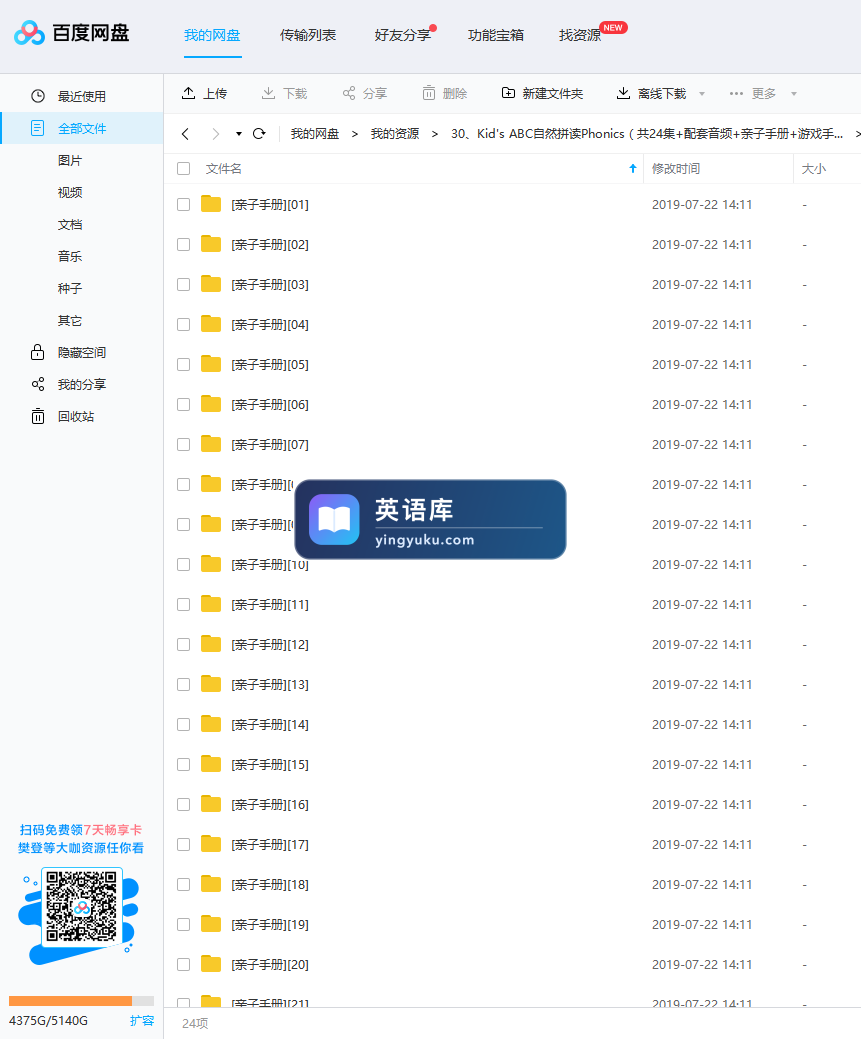Switch to 传输列表 tab
Image resolution: width=861 pixels, height=1039 pixels.
308,35
